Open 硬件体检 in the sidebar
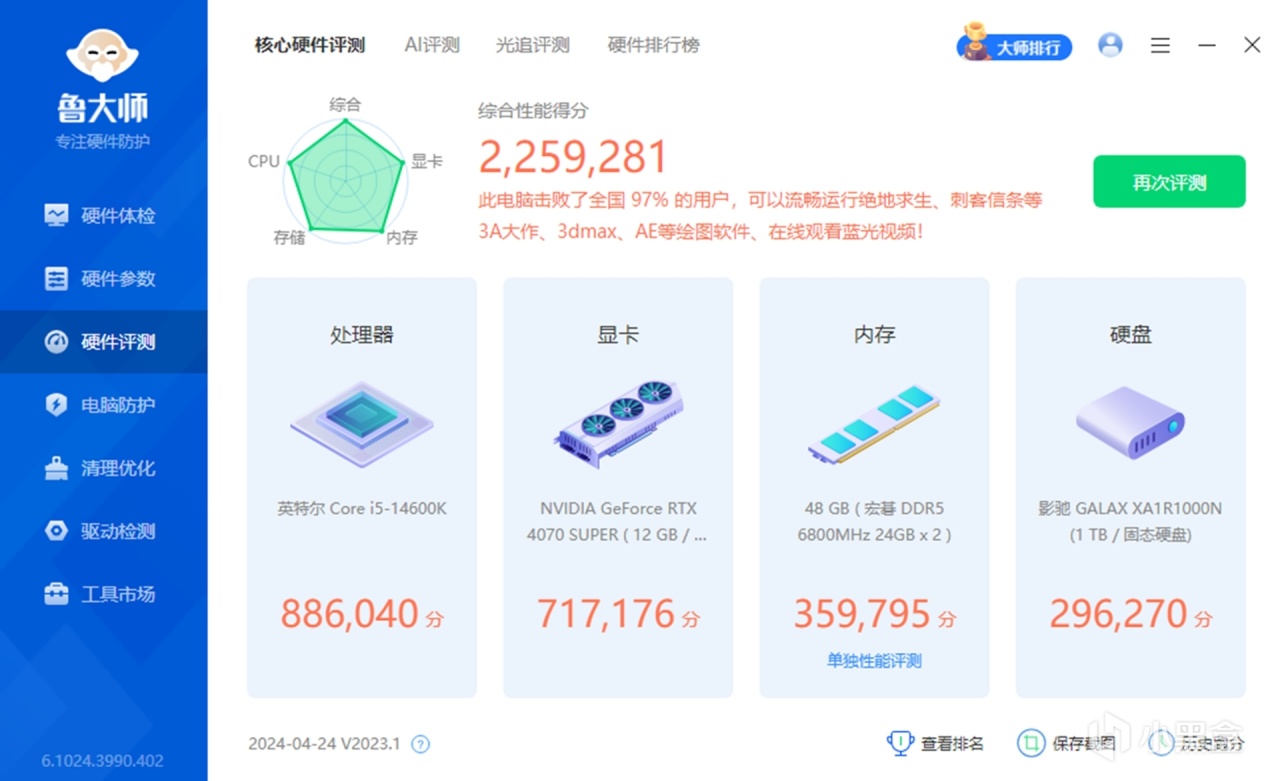 pos(104,215)
